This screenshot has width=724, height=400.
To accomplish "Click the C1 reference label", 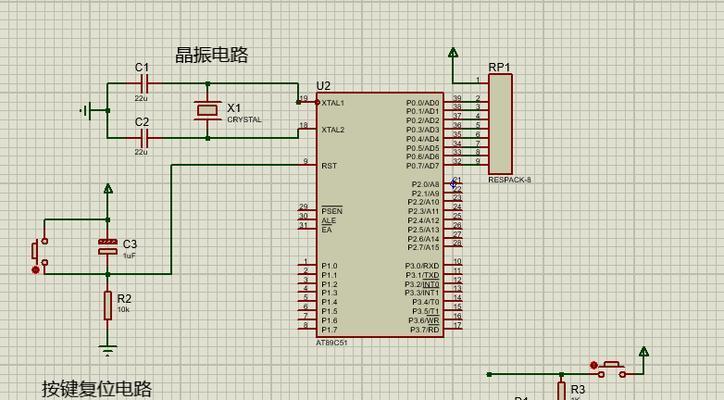I will [142, 68].
